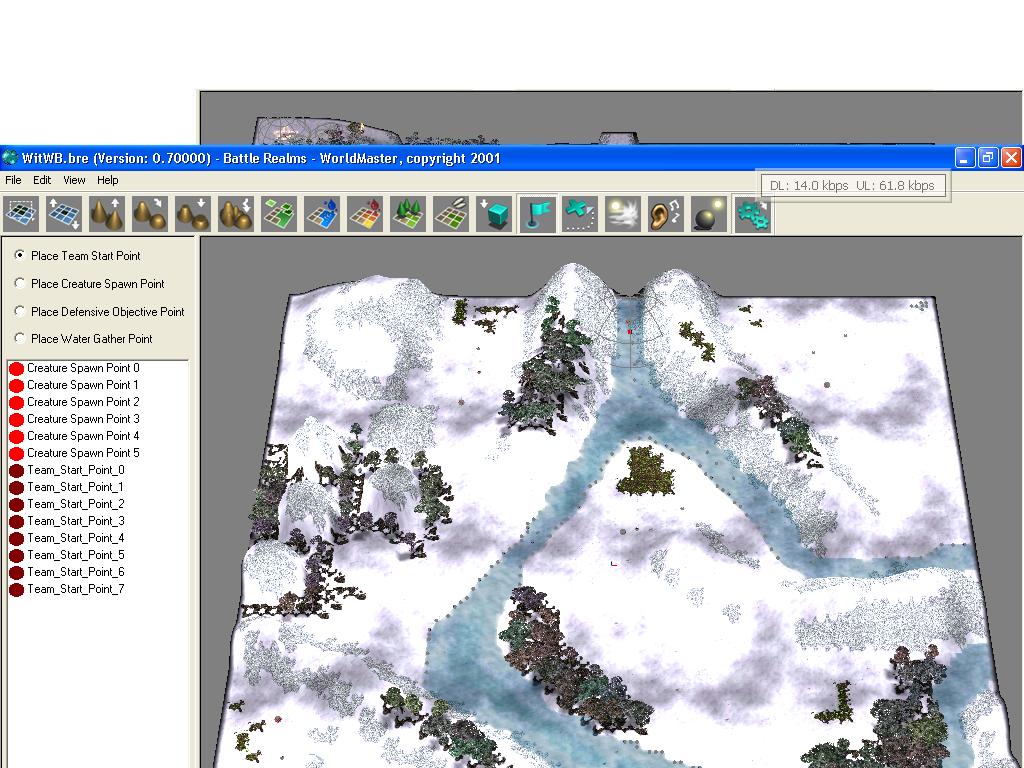Screen dimensions: 1024x768
Task: Select Team_Start_Point_5 in list
Action: (x=67, y=555)
